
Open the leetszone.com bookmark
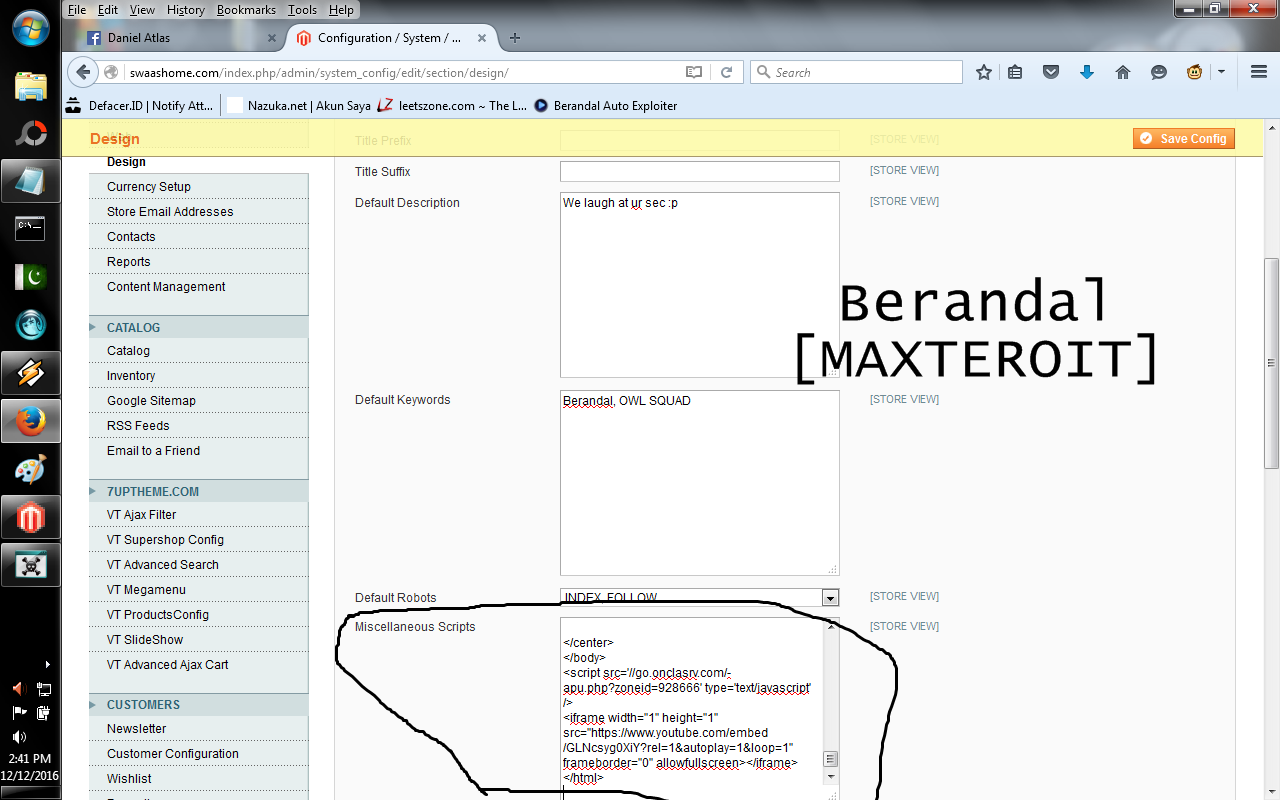tap(452, 105)
